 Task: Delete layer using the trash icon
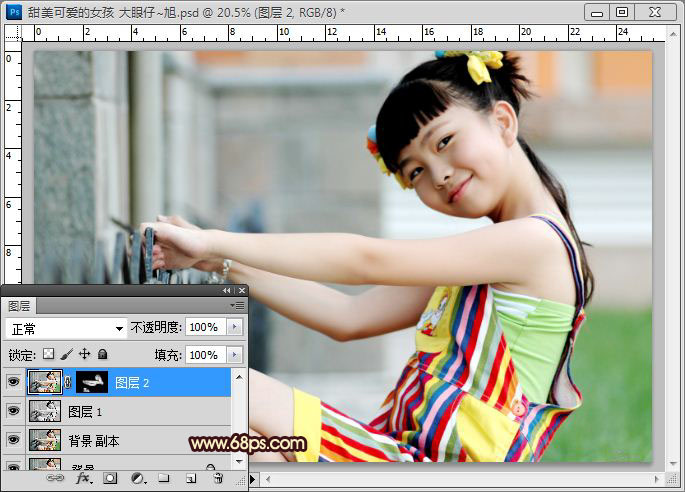[217, 479]
